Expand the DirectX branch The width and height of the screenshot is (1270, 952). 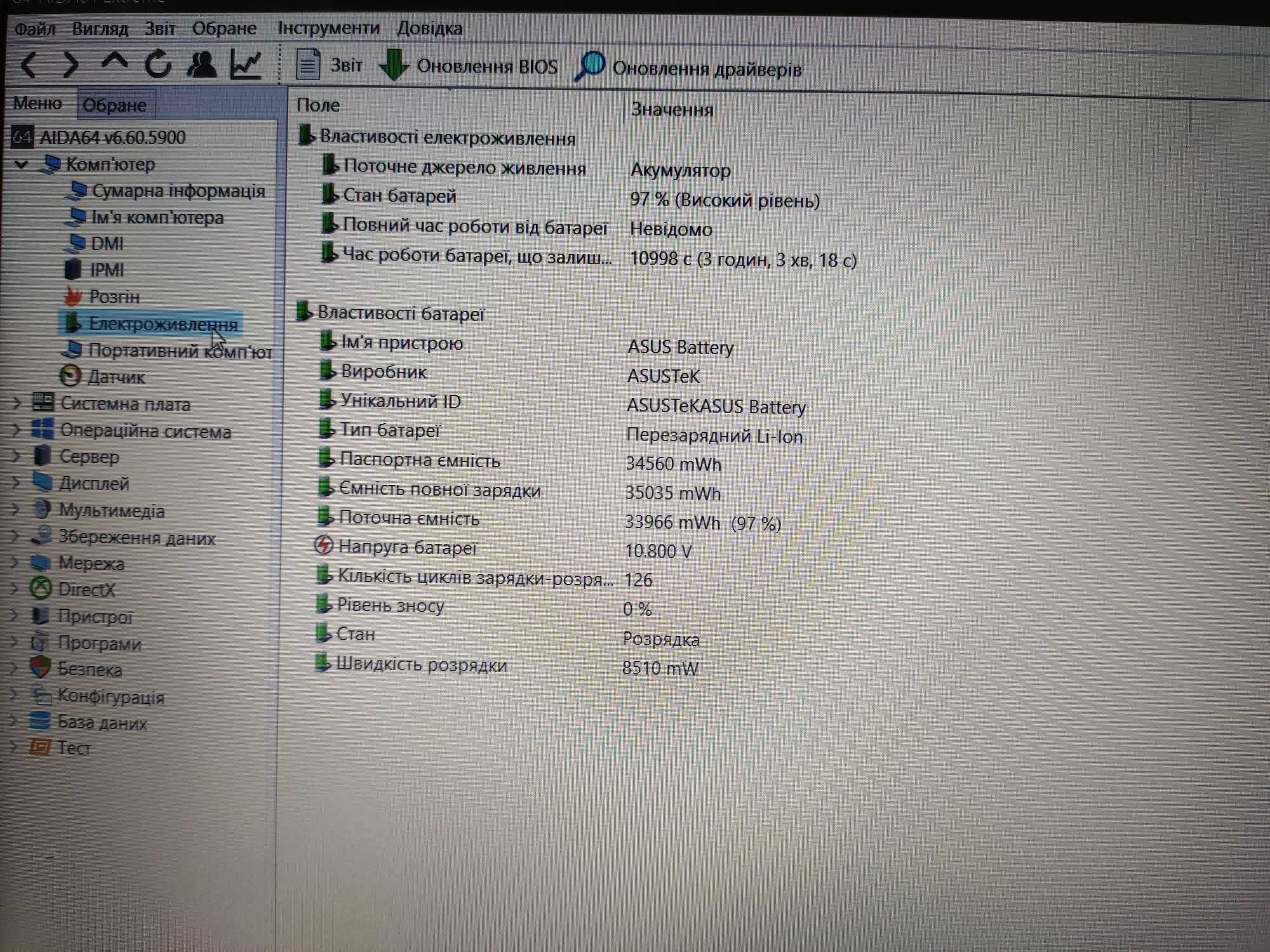pos(15,590)
